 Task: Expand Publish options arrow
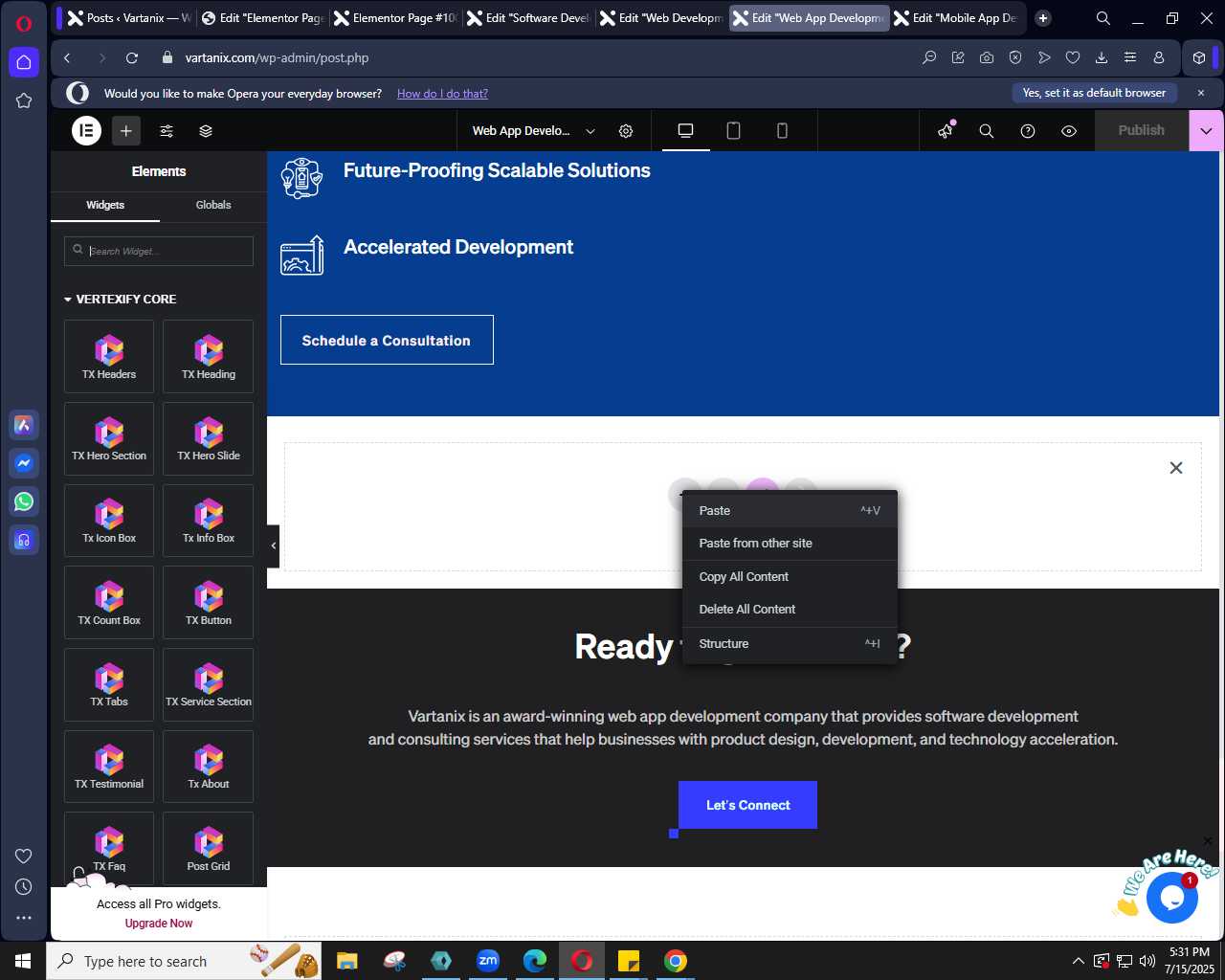[x=1206, y=131]
